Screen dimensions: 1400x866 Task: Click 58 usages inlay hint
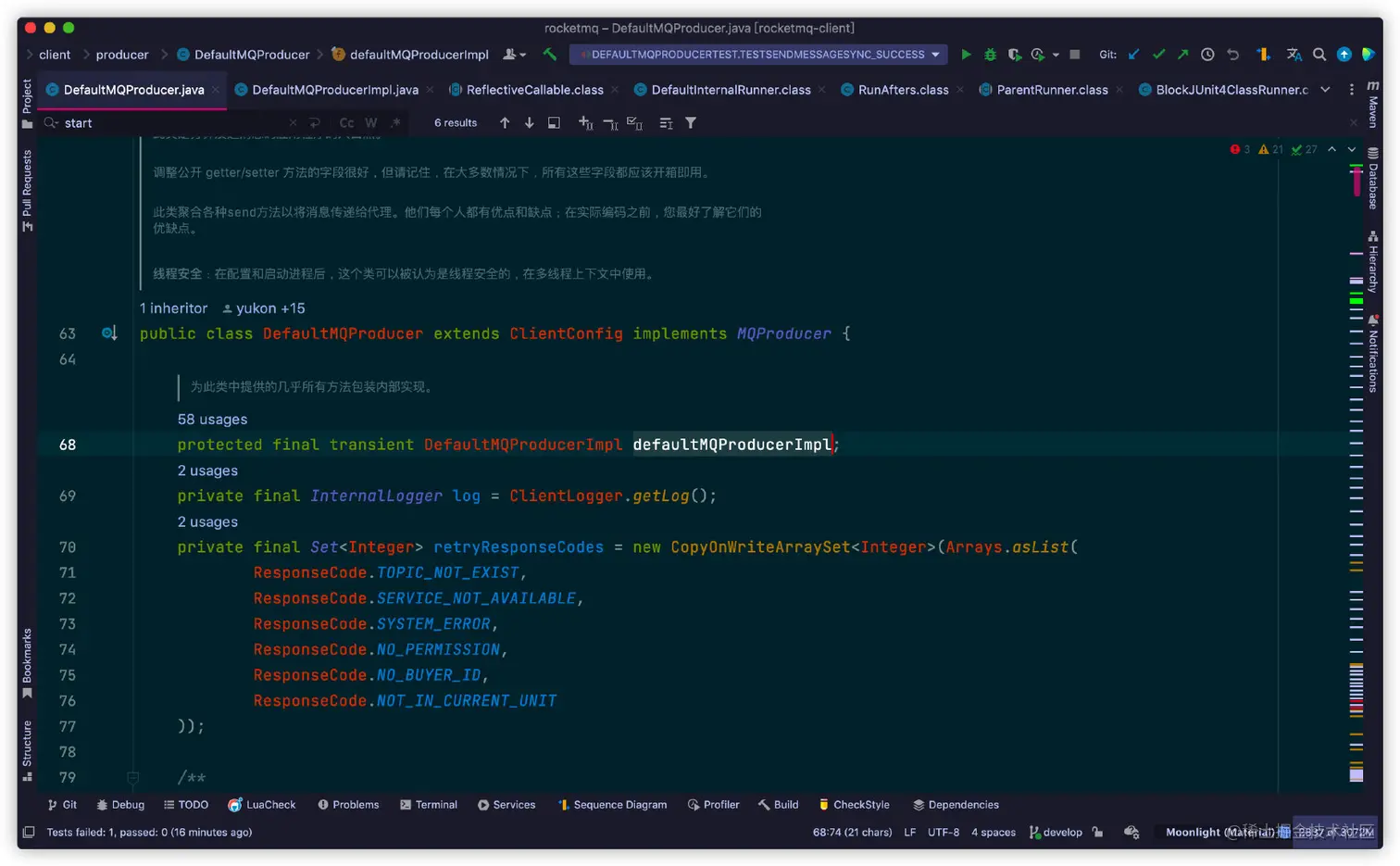212,420
